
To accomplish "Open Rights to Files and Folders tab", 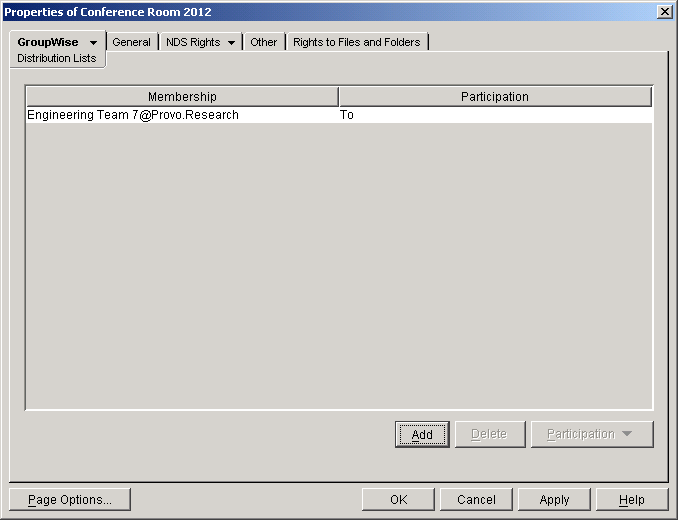I will click(x=357, y=42).
